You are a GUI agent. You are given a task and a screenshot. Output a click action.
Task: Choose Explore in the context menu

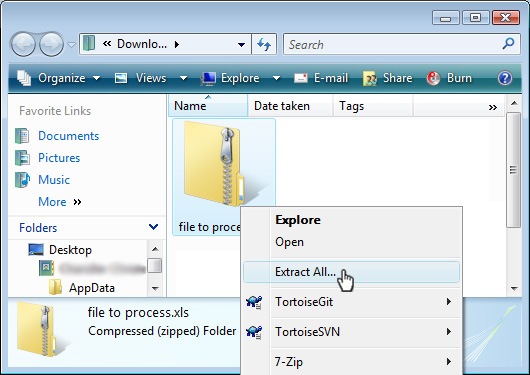point(298,220)
